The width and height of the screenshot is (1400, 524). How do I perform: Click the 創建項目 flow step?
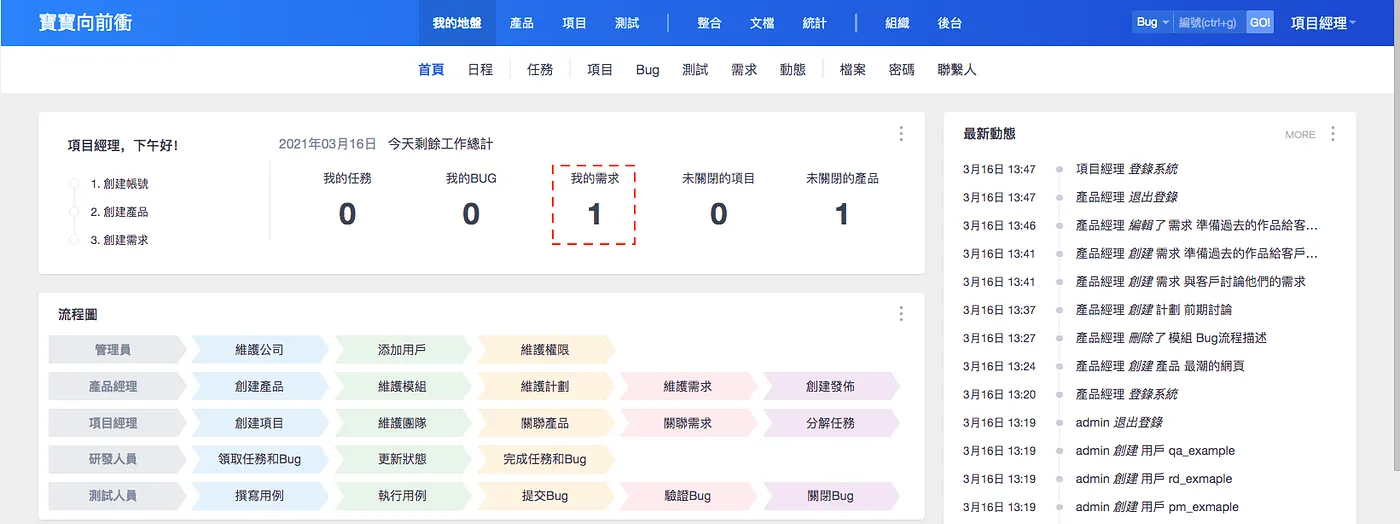259,423
